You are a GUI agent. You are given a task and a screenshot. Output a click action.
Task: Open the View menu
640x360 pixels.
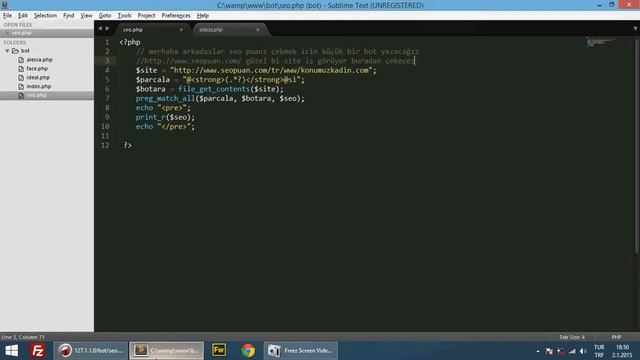pyautogui.click(x=86, y=16)
